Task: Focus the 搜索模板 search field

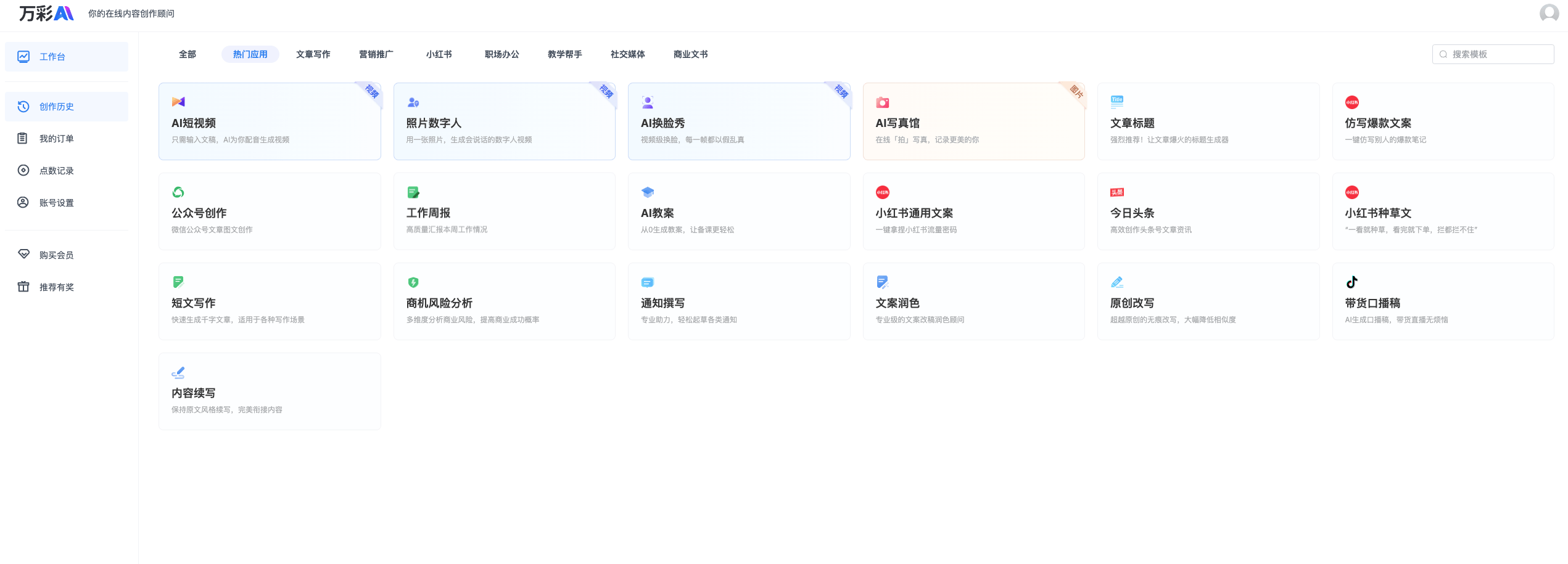Action: coord(1493,54)
